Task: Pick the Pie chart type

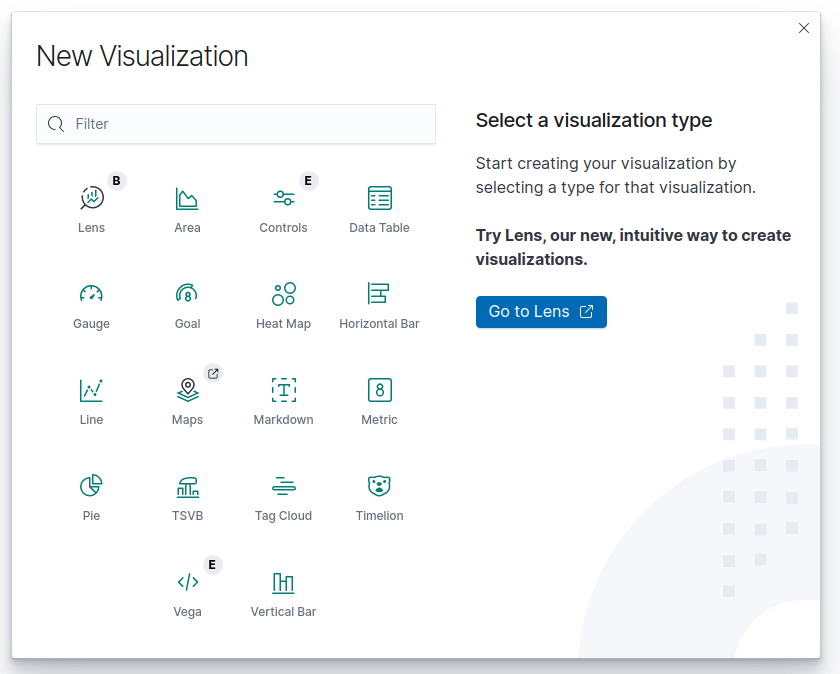Action: tap(91, 487)
